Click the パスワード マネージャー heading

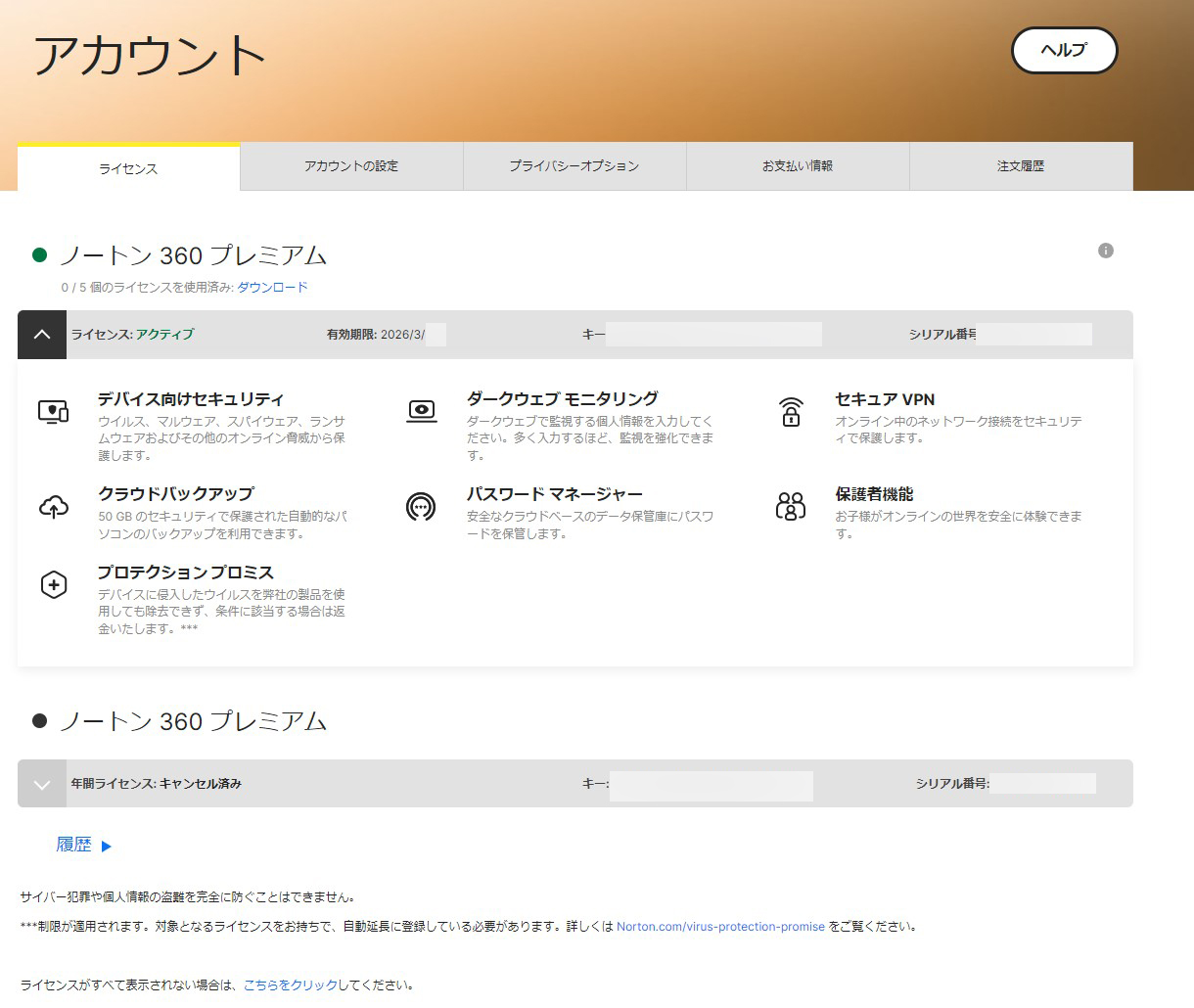tap(555, 494)
